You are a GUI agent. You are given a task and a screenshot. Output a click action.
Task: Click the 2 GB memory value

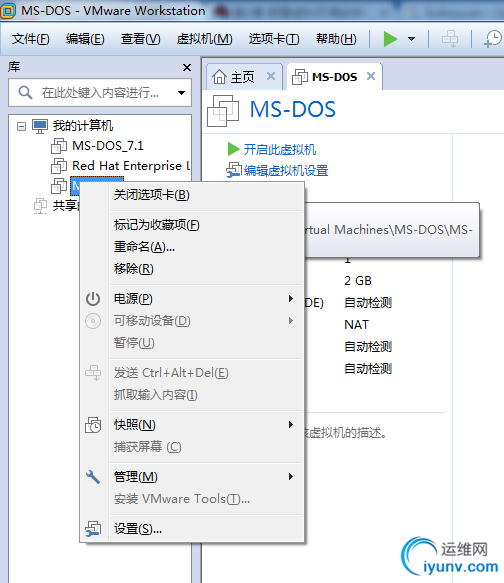point(358,281)
